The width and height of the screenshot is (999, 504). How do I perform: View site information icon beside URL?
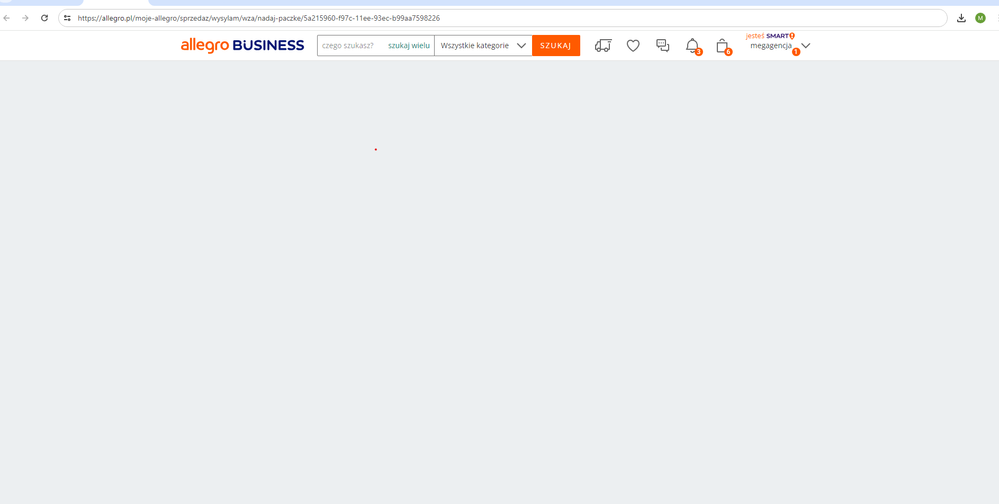coord(67,18)
